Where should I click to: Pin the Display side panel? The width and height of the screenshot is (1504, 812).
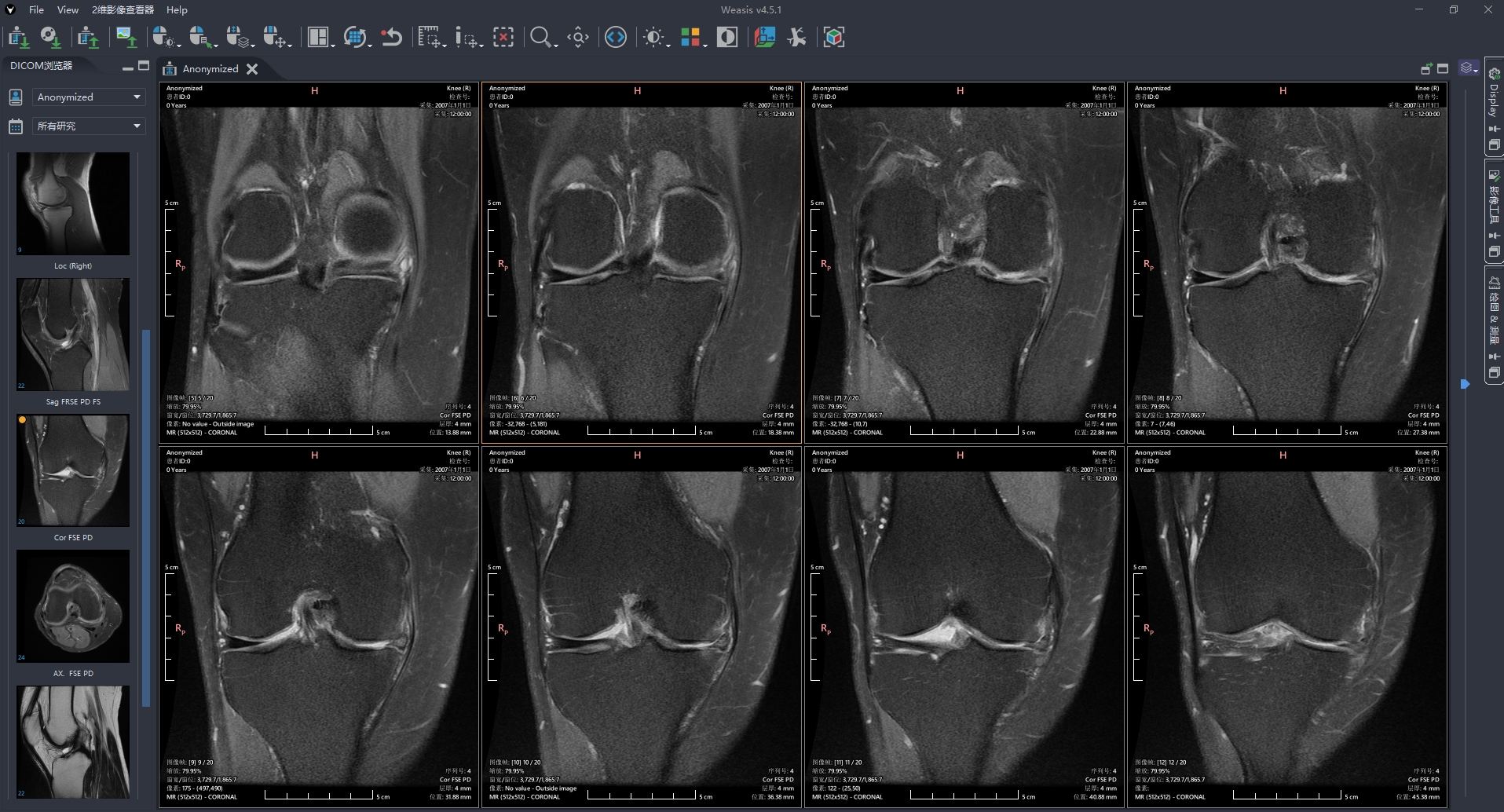pyautogui.click(x=1494, y=129)
